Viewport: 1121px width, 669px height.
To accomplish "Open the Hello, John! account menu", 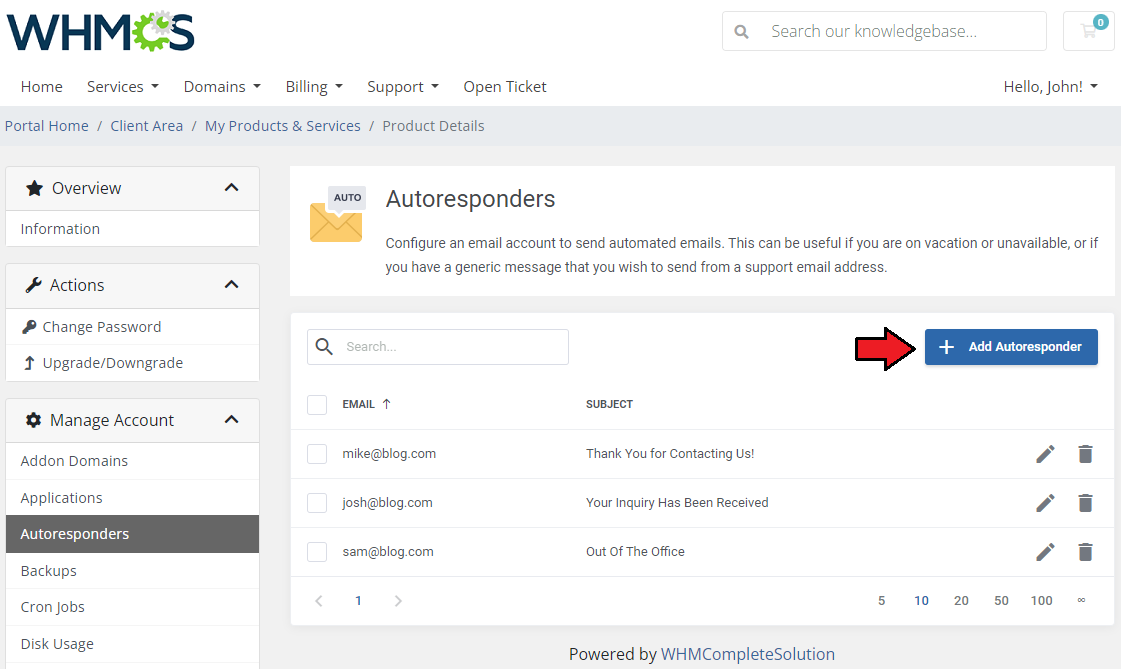I will coord(1051,86).
